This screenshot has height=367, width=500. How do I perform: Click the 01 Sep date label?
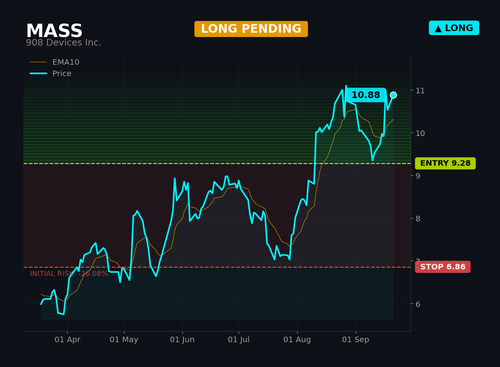pos(355,340)
